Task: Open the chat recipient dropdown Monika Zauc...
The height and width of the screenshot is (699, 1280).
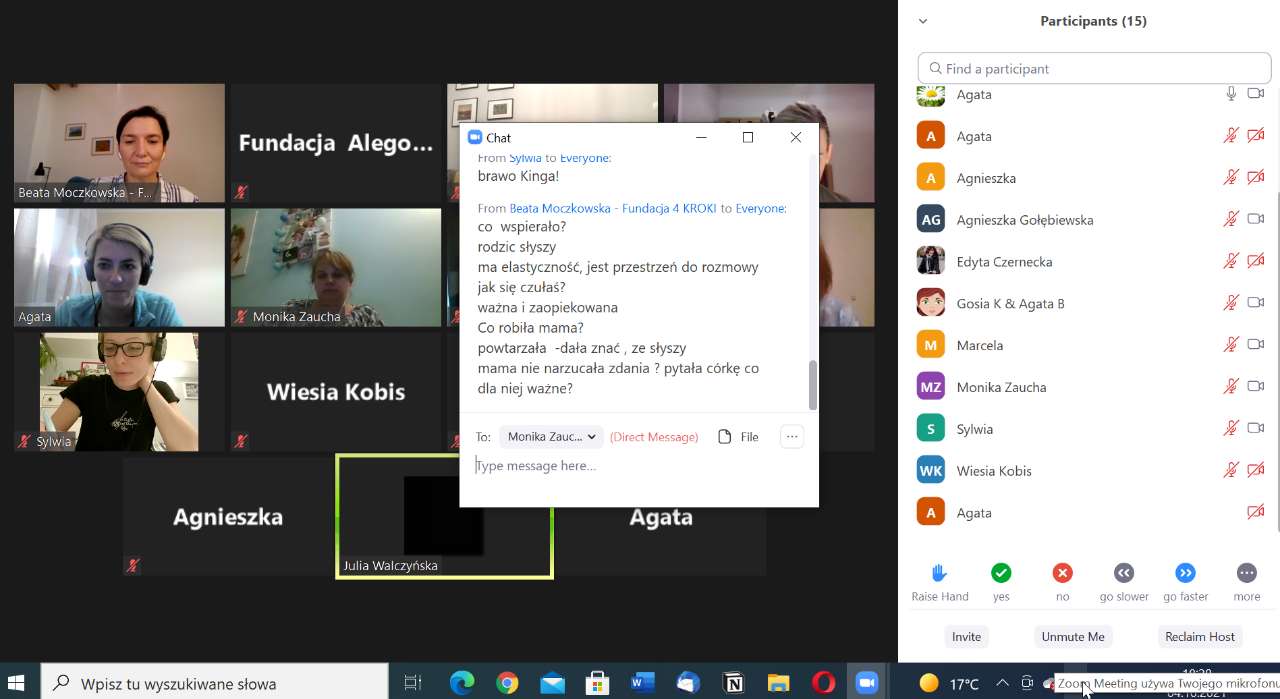Action: 551,437
